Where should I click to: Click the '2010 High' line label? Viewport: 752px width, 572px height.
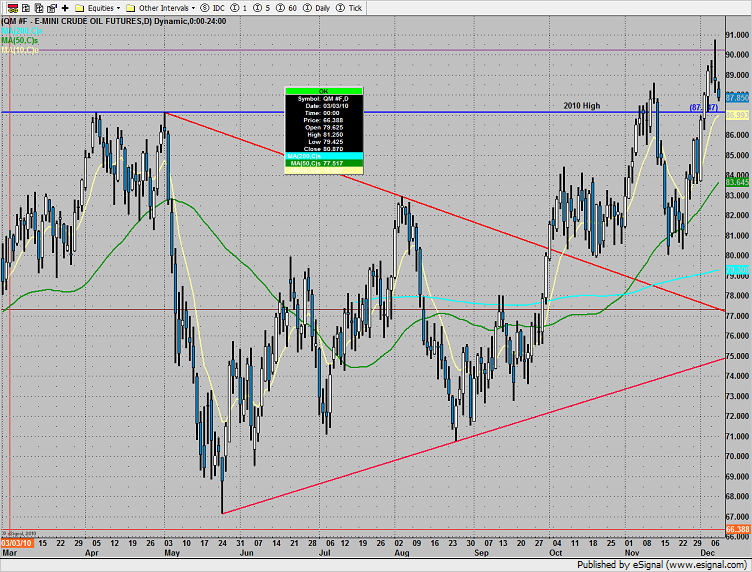(581, 105)
